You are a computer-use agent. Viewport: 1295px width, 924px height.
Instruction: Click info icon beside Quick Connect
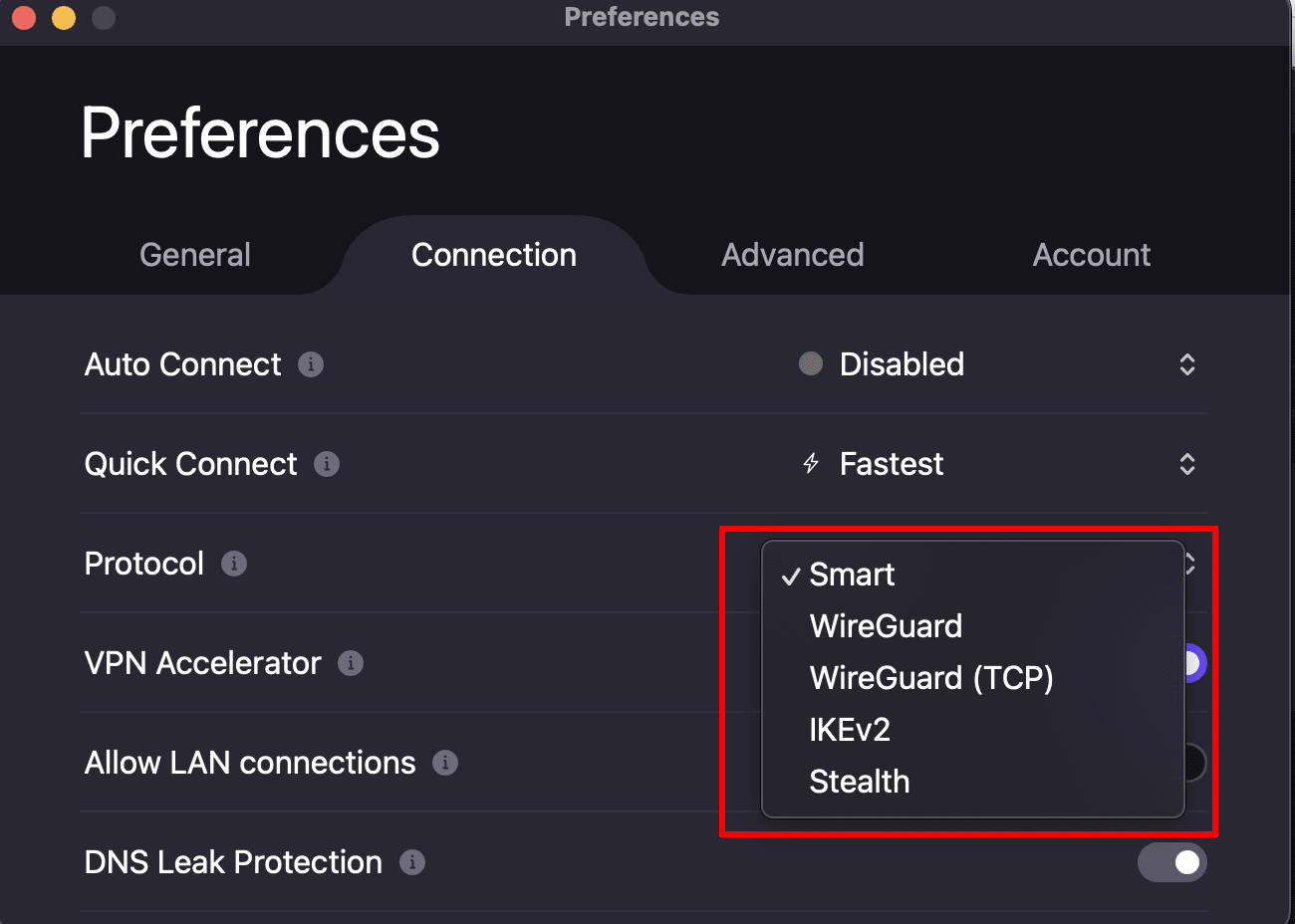(x=327, y=464)
